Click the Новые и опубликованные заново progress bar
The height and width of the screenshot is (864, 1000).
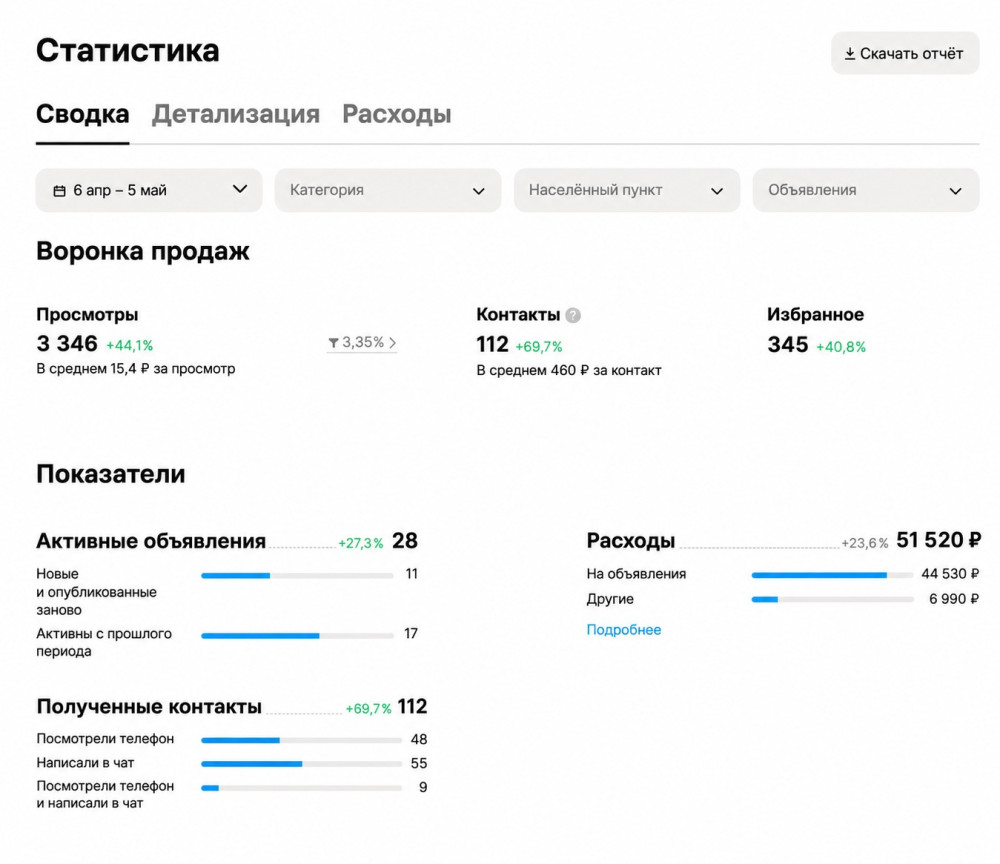[297, 576]
